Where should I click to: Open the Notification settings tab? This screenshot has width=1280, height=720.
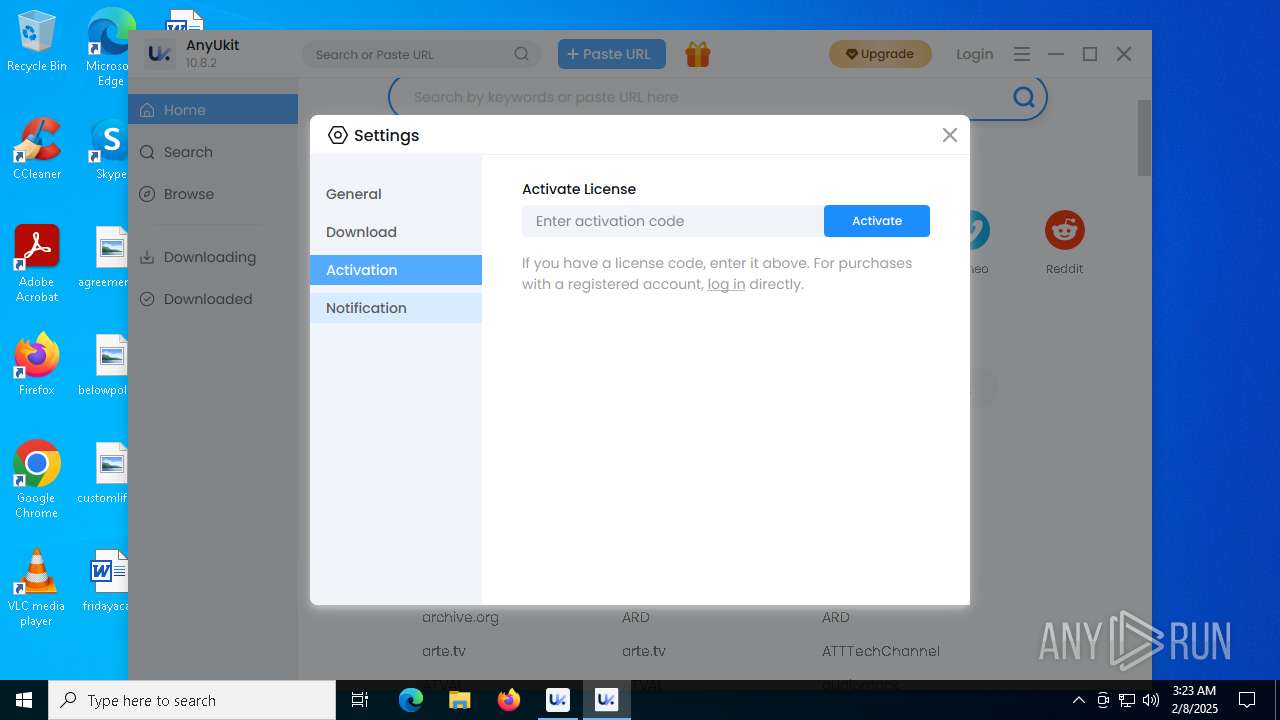[x=396, y=308]
